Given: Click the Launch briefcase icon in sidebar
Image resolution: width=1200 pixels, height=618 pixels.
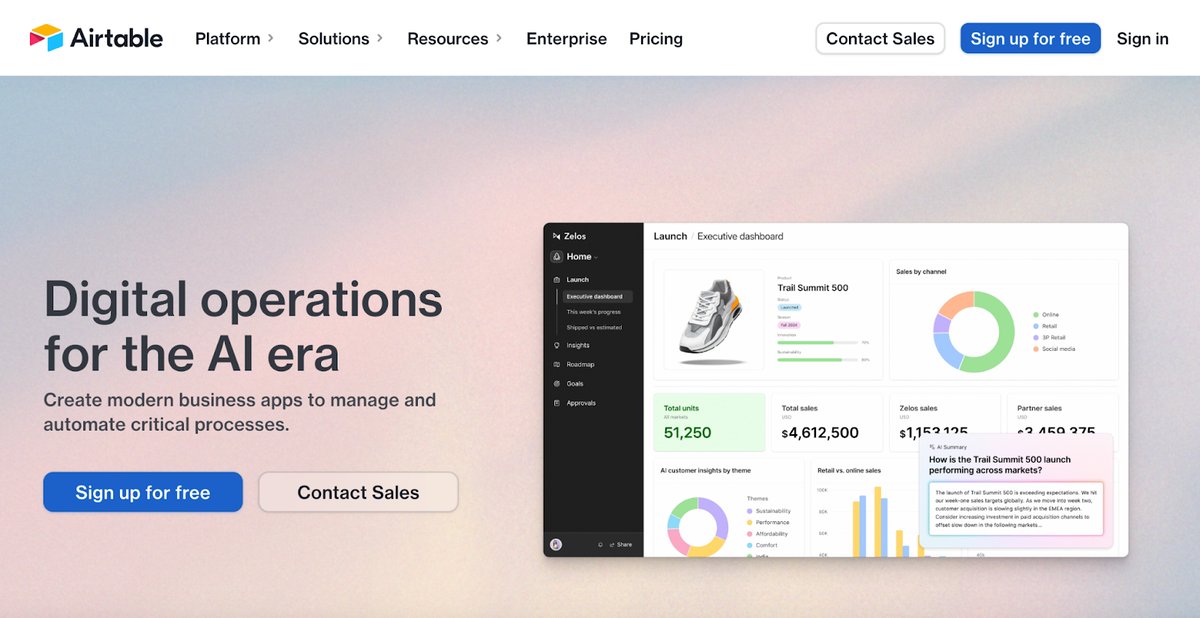Looking at the screenshot, I should point(556,280).
